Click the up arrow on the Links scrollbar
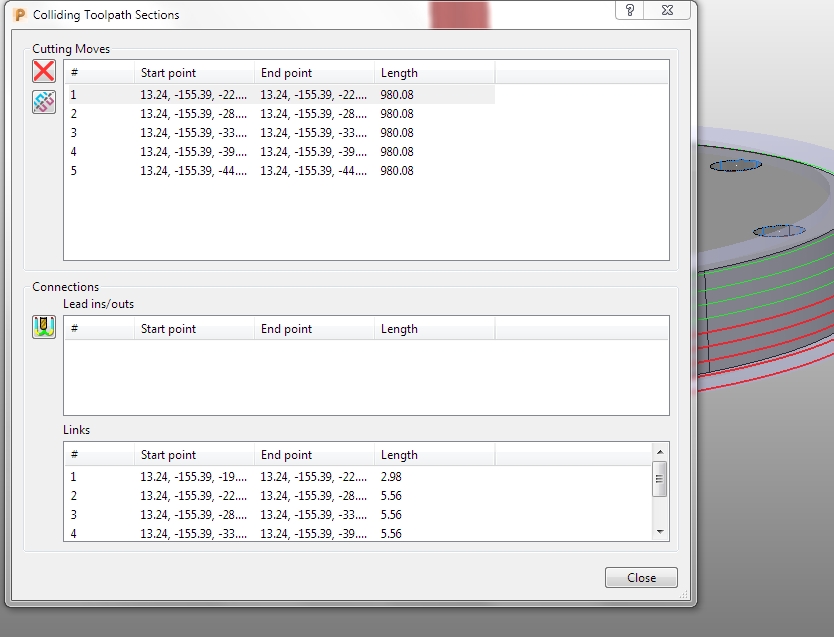Screen dimensions: 834x637 pos(660,450)
